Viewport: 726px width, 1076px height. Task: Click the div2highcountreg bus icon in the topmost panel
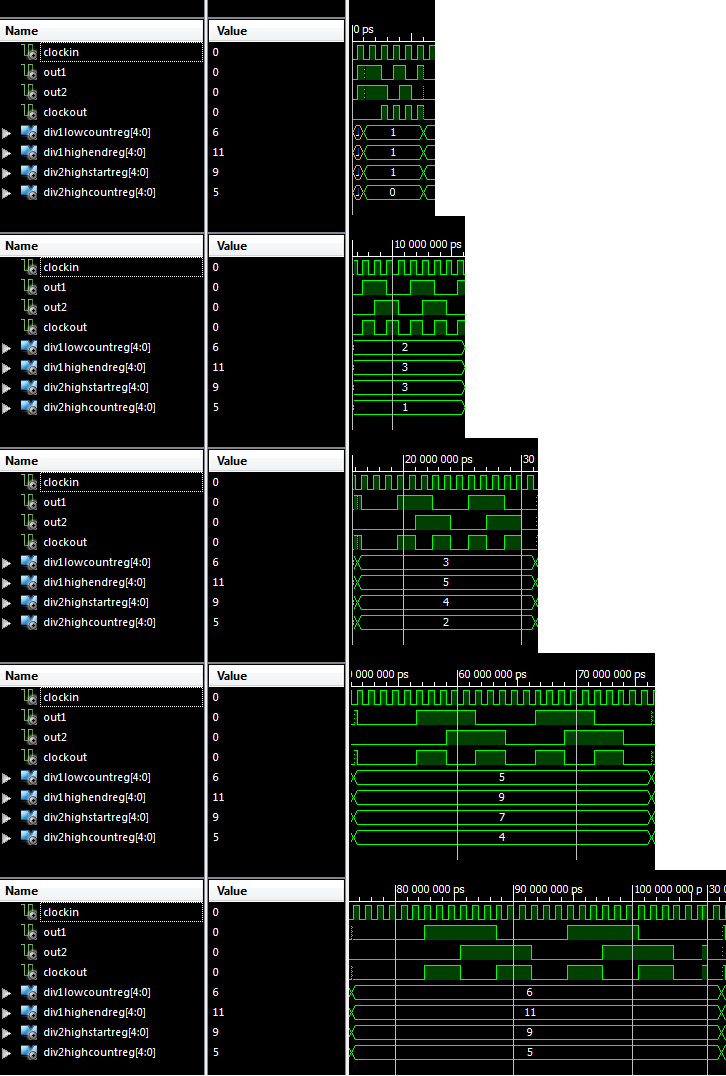[x=29, y=192]
